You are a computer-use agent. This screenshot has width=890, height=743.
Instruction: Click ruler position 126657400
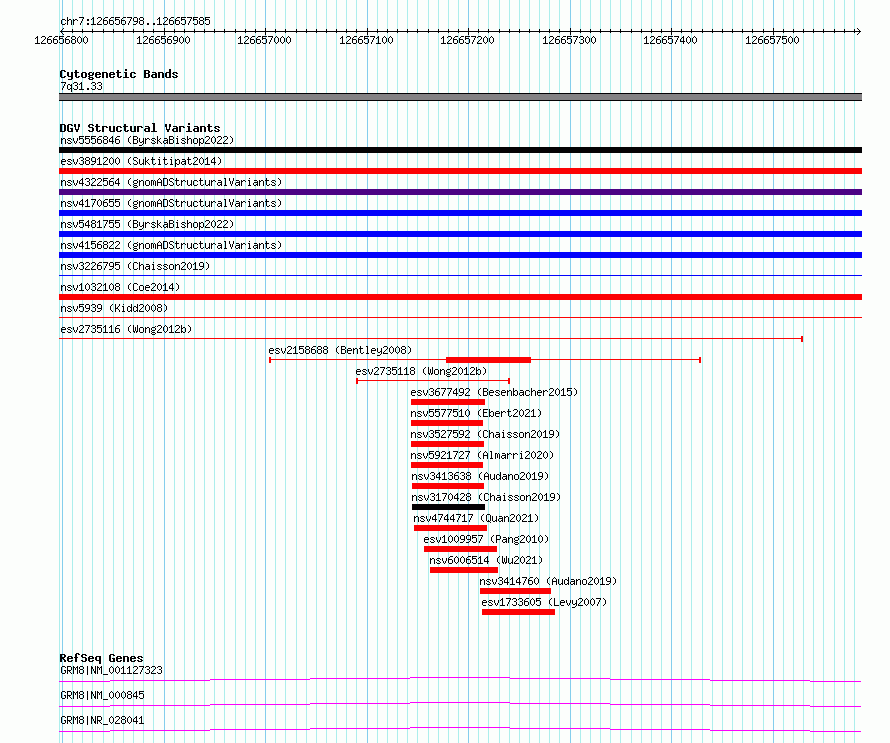670,40
